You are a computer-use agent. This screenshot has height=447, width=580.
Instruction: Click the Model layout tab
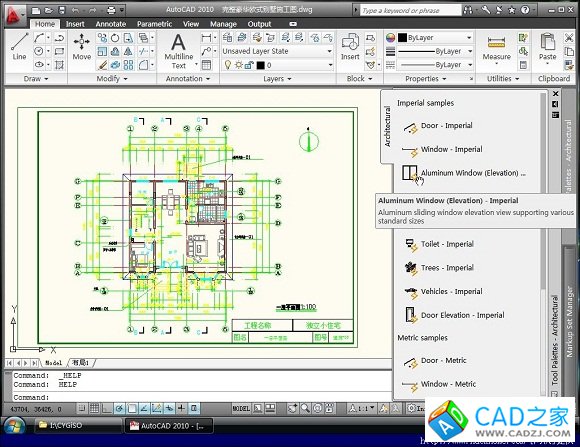(54, 363)
